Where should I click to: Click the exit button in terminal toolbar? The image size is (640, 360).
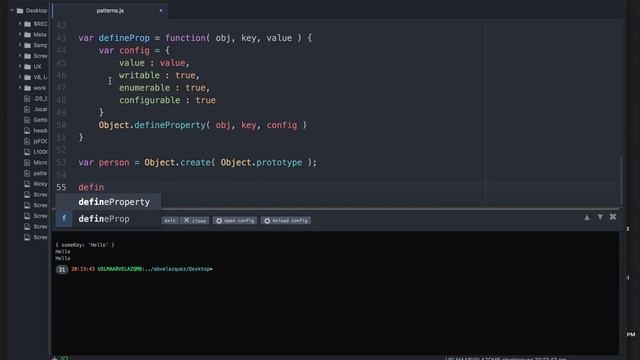click(x=170, y=221)
